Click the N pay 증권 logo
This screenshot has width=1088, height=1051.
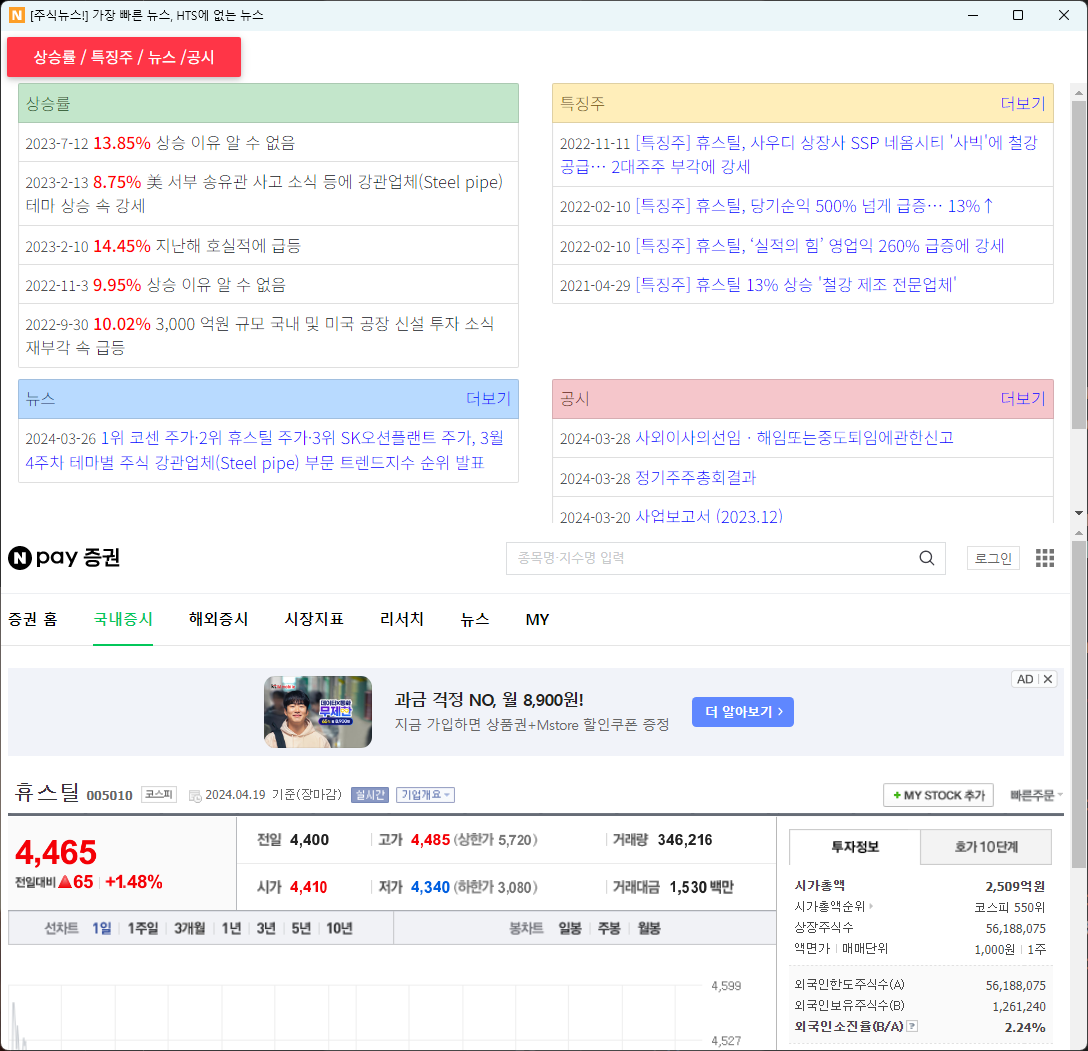[64, 558]
